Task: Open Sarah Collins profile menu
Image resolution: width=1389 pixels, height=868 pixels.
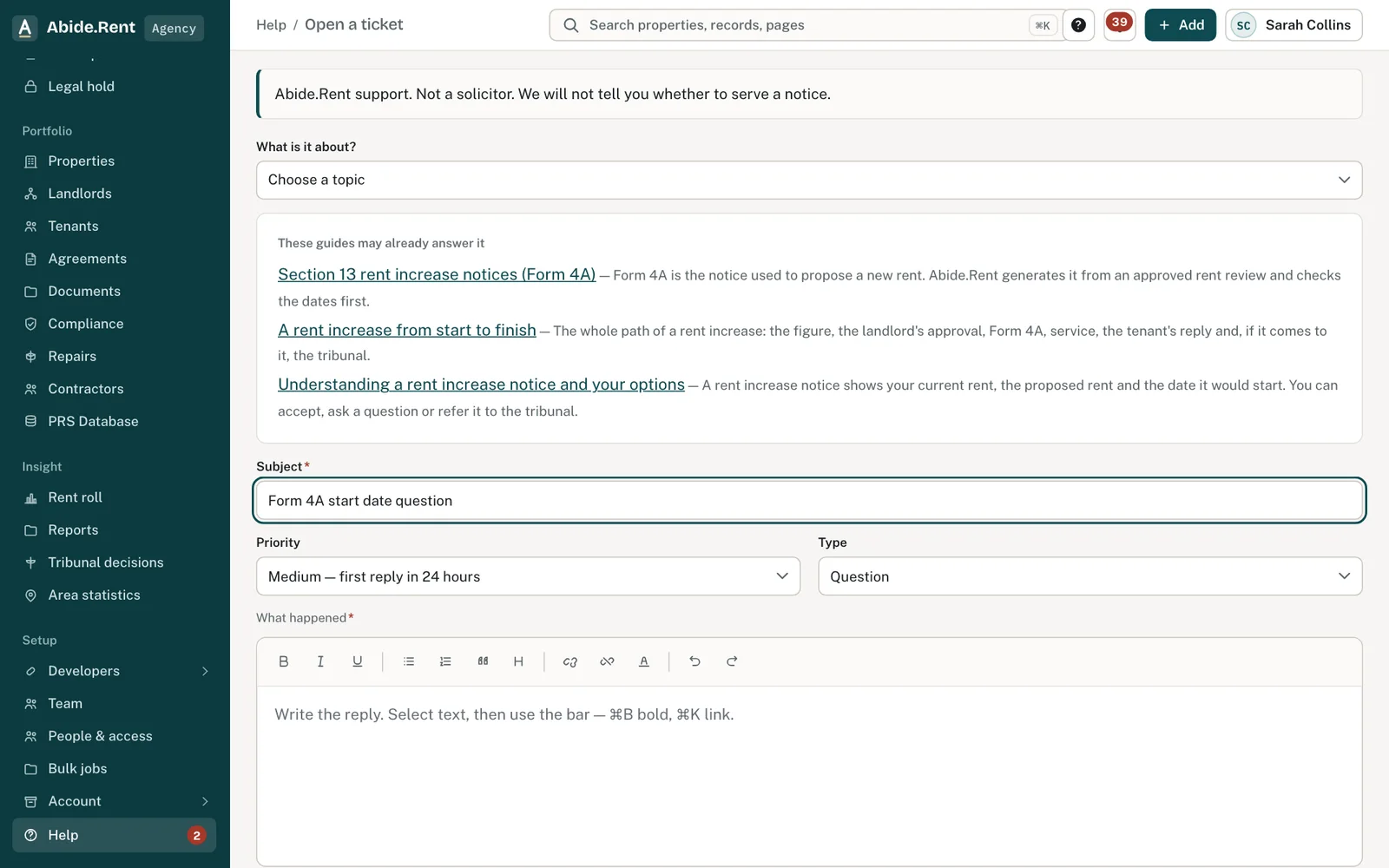Action: (x=1294, y=25)
